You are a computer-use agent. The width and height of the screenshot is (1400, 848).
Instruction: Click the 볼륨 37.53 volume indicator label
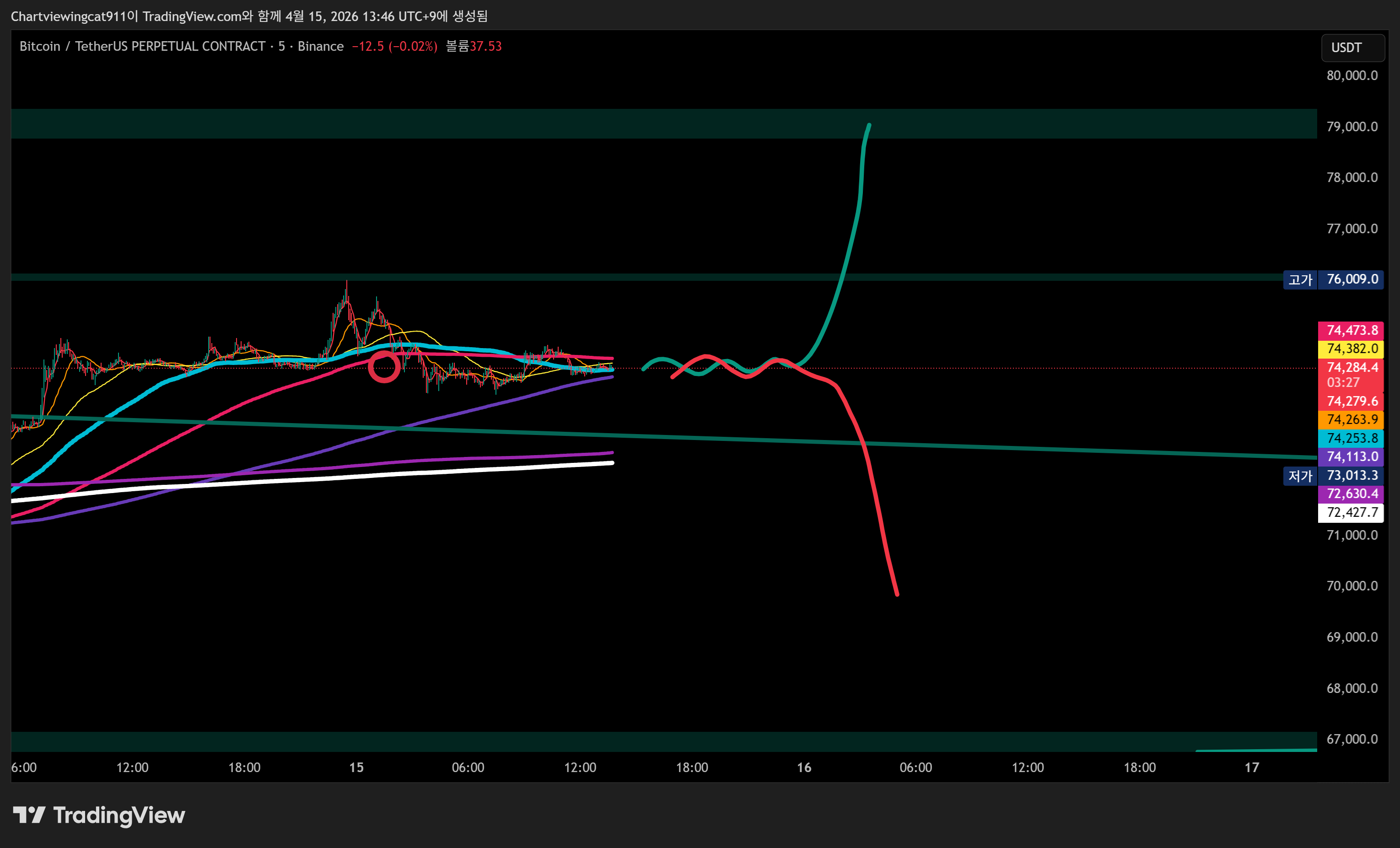coord(473,47)
